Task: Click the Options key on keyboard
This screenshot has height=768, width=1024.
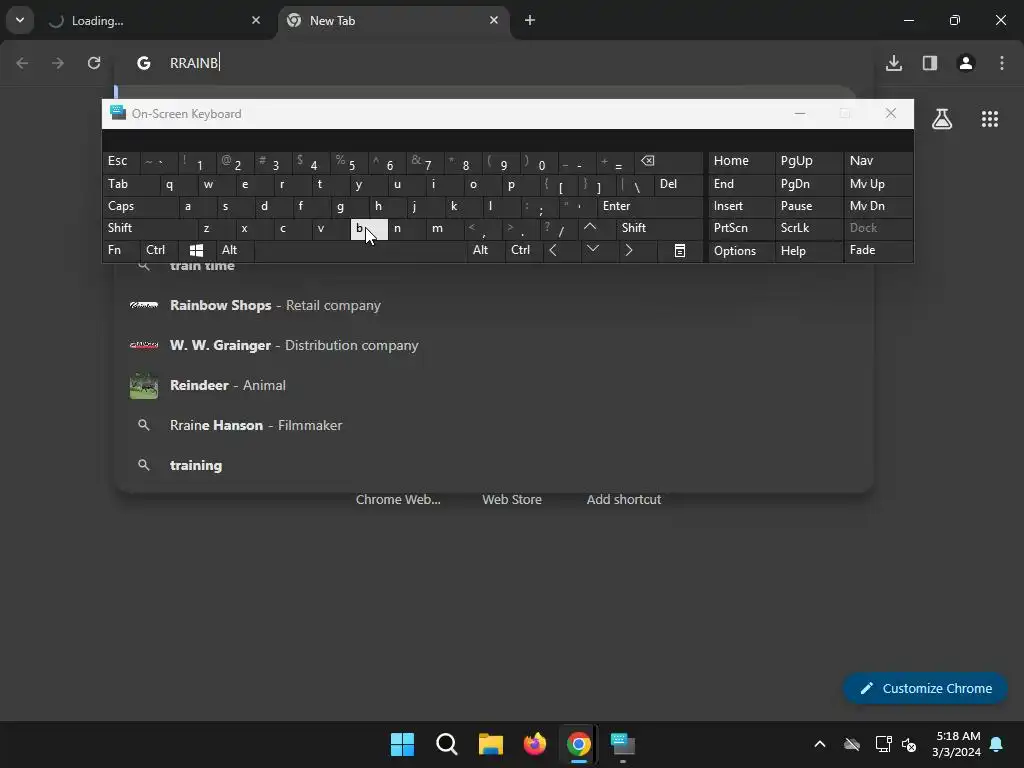Action: coord(741,251)
